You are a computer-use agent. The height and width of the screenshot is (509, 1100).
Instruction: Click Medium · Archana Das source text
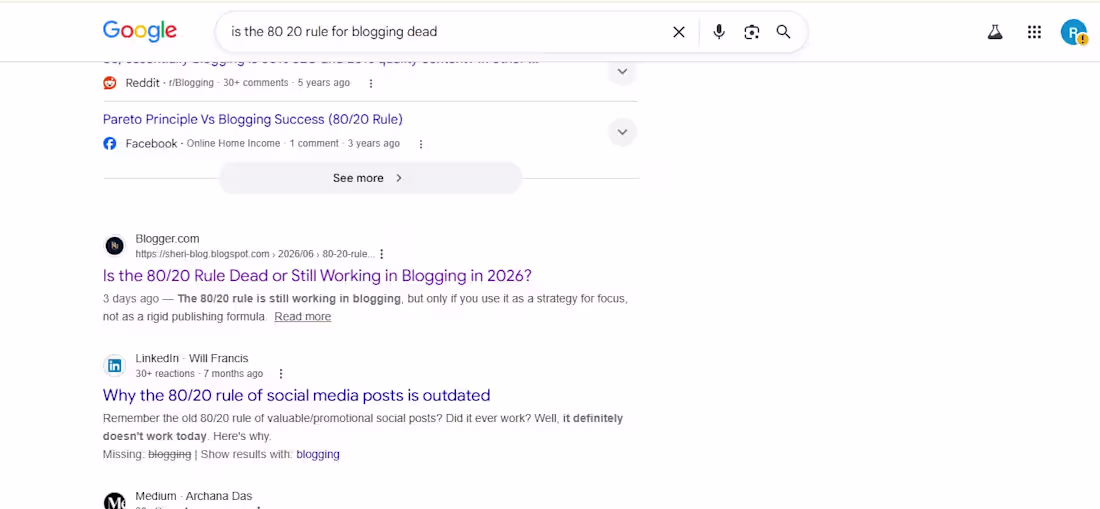click(x=194, y=496)
